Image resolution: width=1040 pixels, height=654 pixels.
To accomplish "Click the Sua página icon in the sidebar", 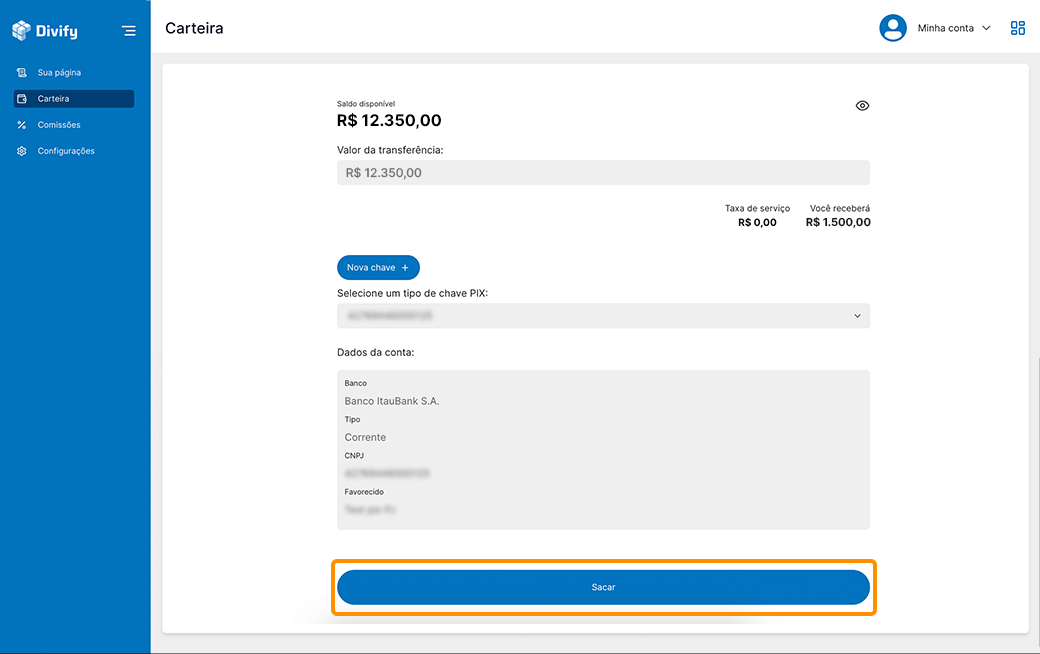I will (22, 73).
